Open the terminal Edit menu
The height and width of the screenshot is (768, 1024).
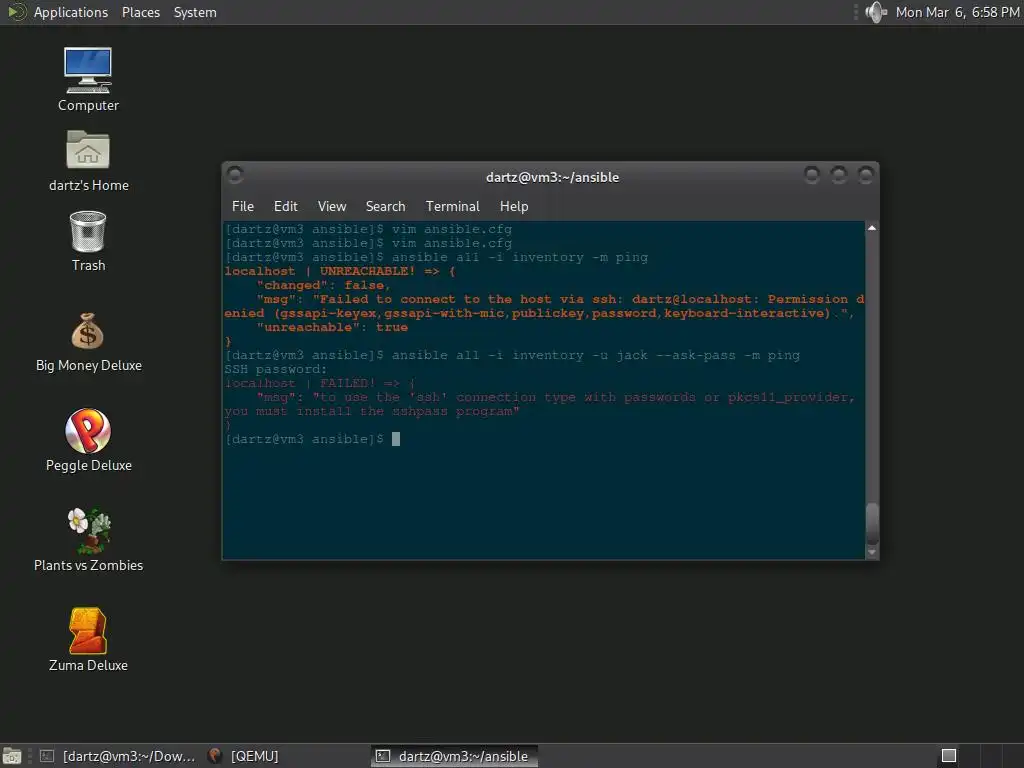pyautogui.click(x=285, y=206)
